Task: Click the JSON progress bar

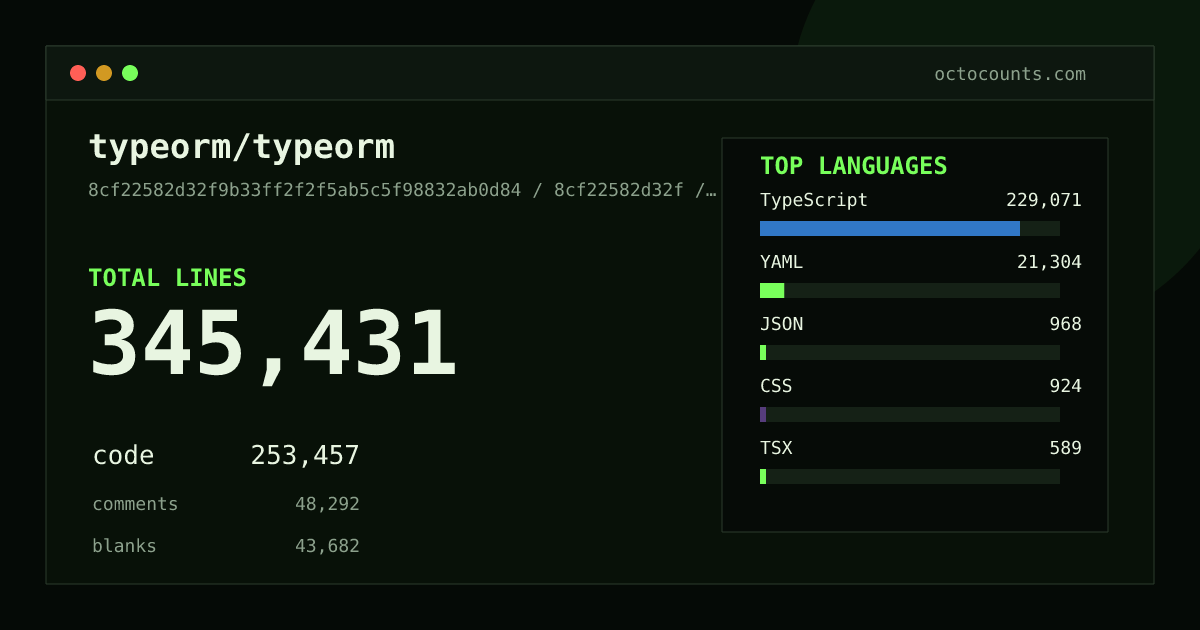Action: [x=910, y=352]
